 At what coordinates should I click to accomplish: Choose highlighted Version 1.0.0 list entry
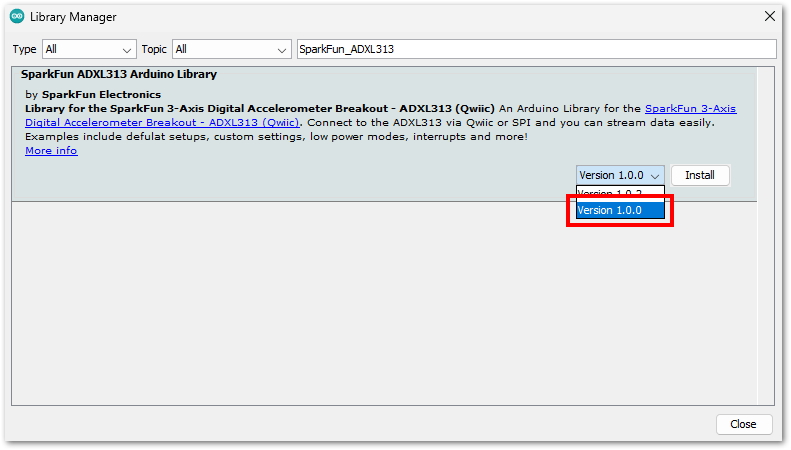coord(620,210)
